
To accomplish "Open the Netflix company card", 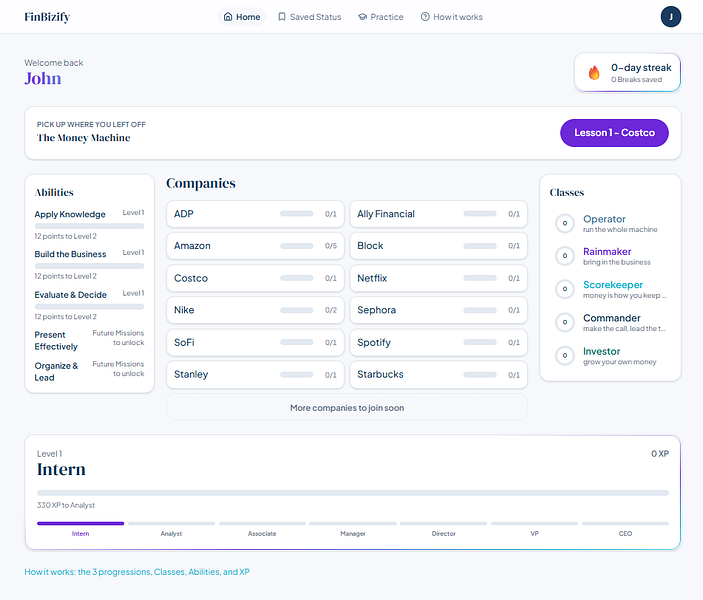I will tap(438, 278).
